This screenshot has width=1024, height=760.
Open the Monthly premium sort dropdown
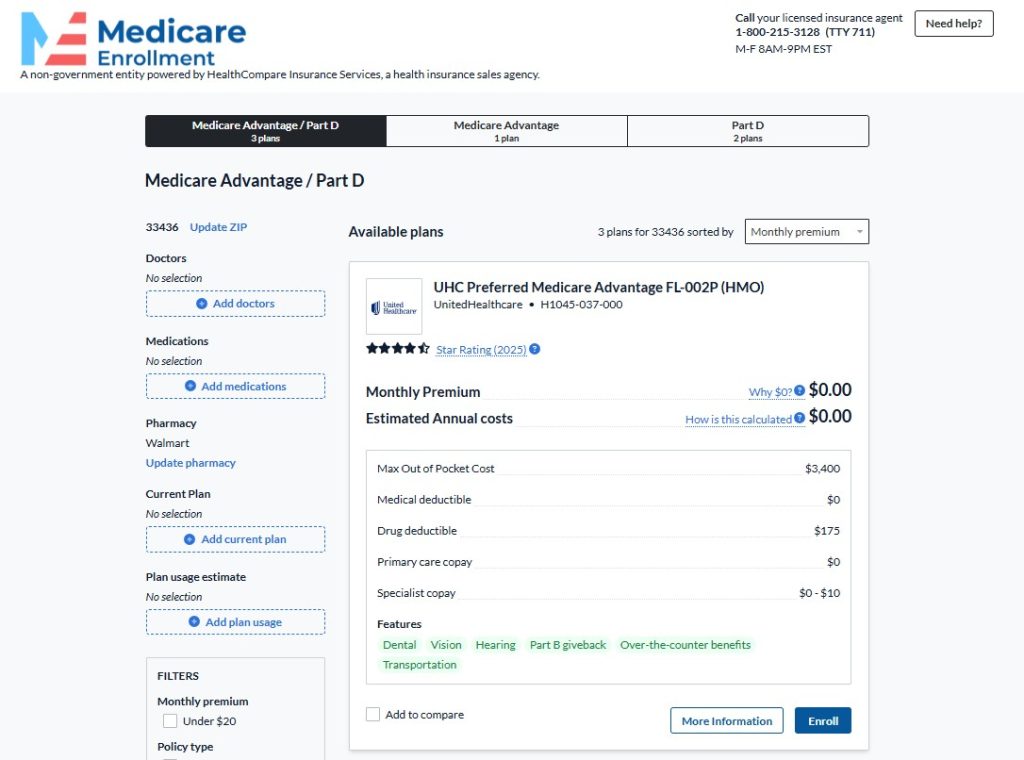[x=808, y=232]
